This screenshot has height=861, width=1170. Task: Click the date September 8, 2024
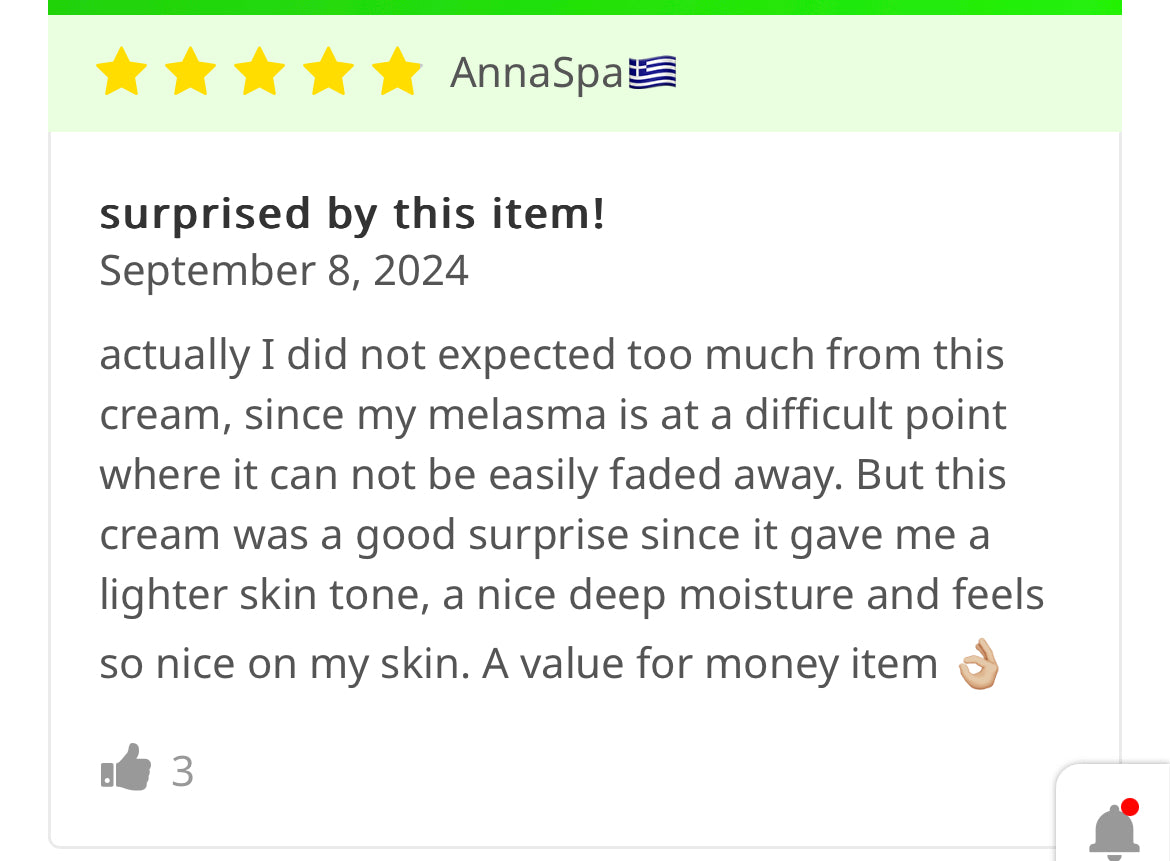pos(284,270)
